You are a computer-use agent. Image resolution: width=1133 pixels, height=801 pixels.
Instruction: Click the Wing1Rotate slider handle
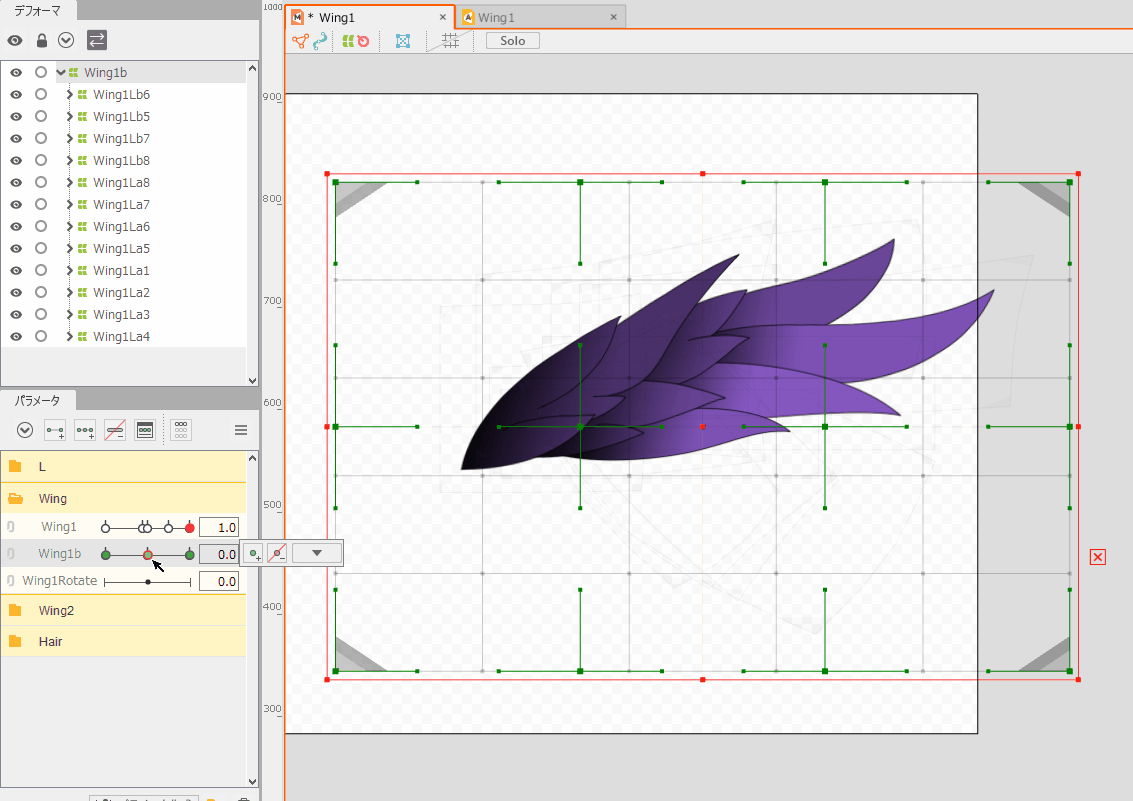coord(148,581)
